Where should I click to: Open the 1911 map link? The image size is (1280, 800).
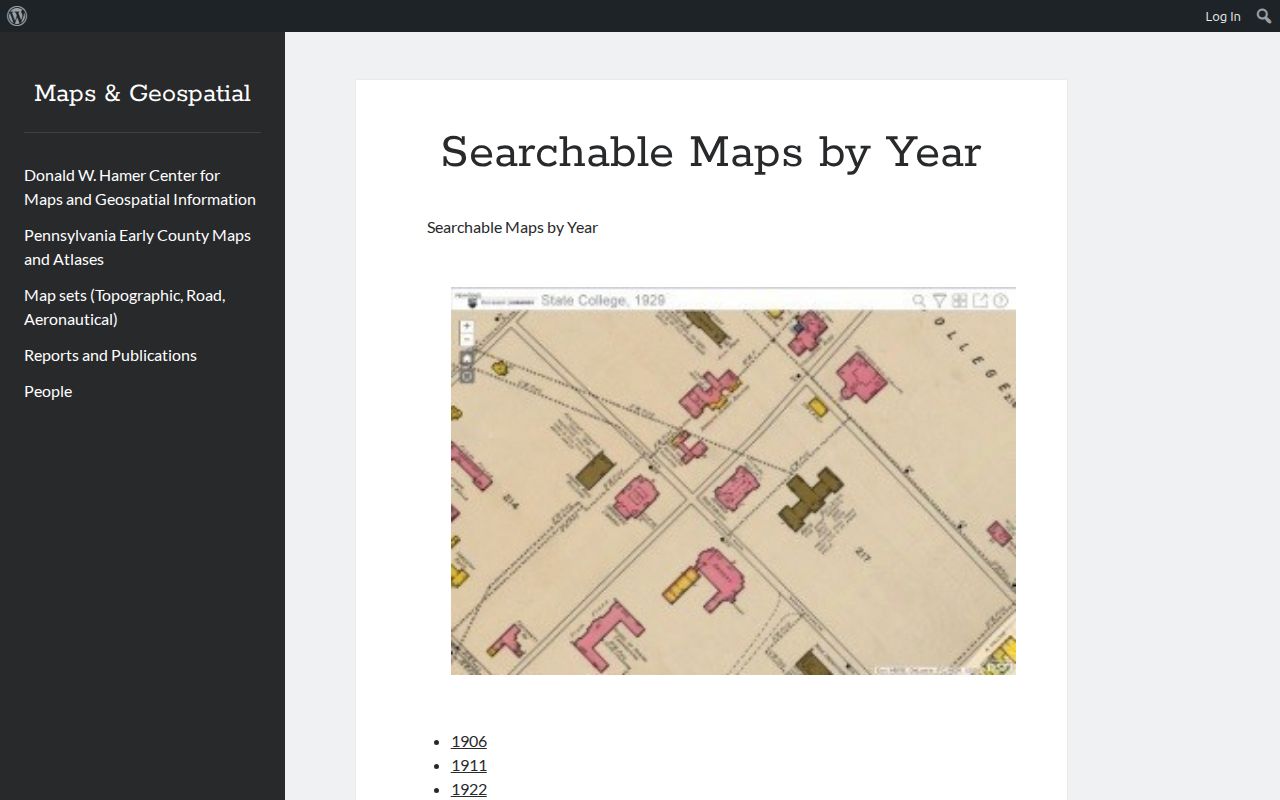(469, 765)
